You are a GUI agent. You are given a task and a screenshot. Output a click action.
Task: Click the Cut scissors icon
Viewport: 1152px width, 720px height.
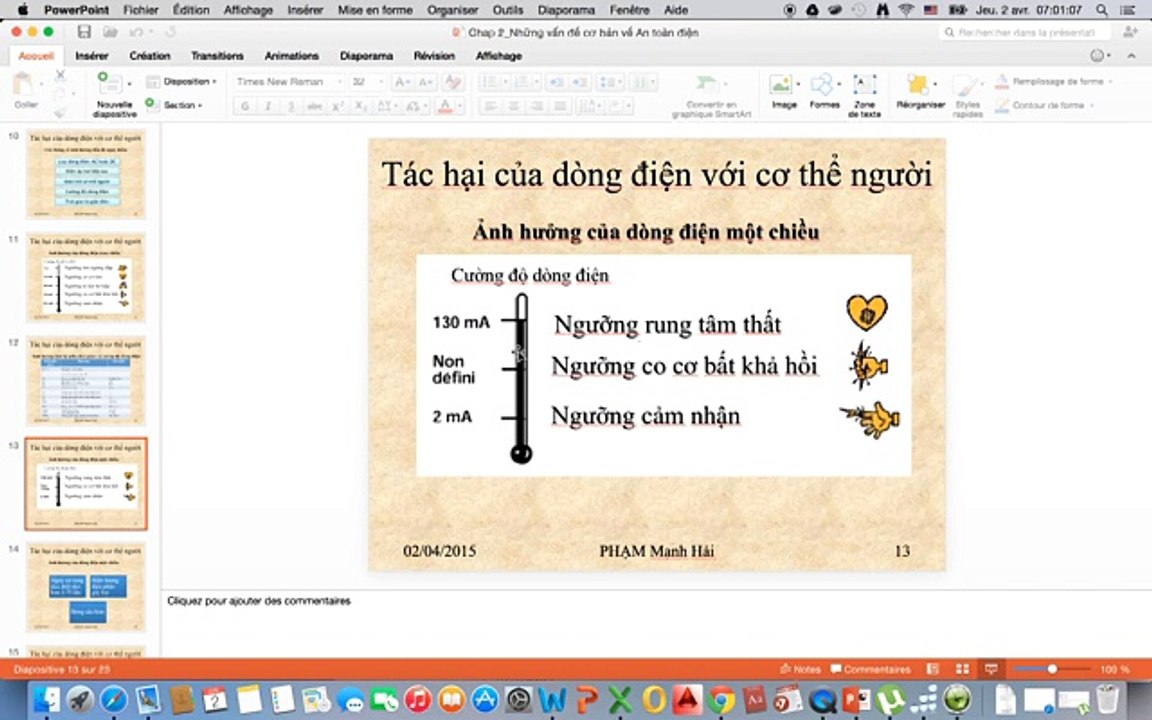[x=60, y=76]
